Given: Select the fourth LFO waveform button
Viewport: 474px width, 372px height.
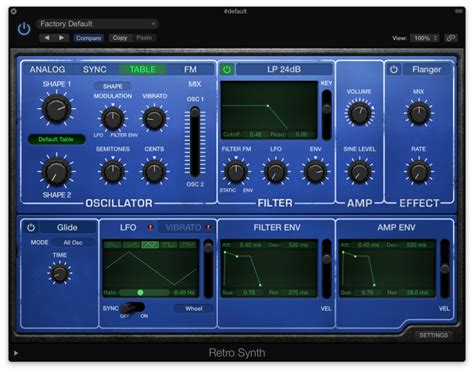Looking at the screenshot, I should point(169,245).
